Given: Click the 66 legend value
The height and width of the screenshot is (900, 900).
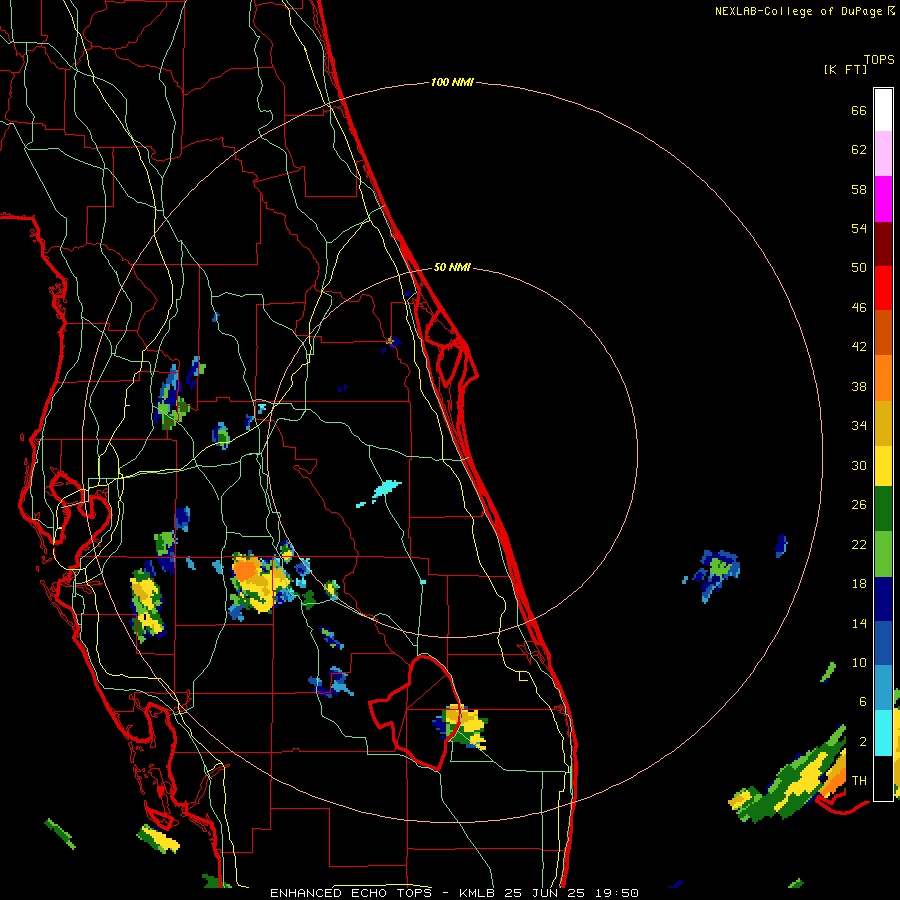Looking at the screenshot, I should (x=859, y=110).
